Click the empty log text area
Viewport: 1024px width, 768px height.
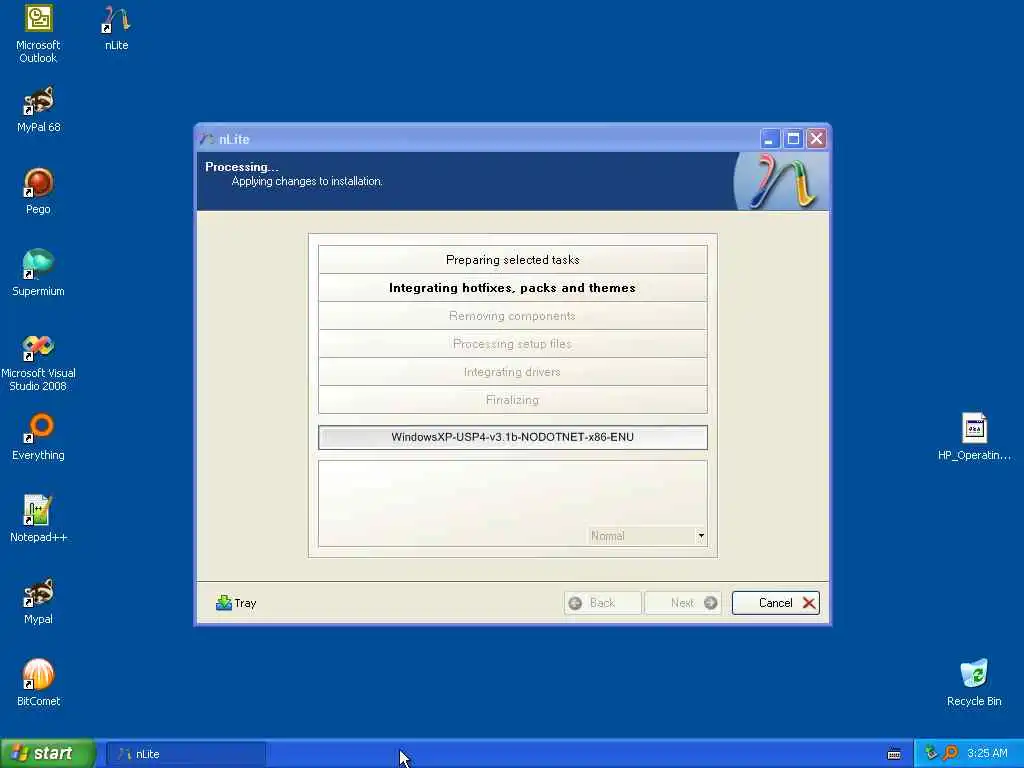pos(513,503)
